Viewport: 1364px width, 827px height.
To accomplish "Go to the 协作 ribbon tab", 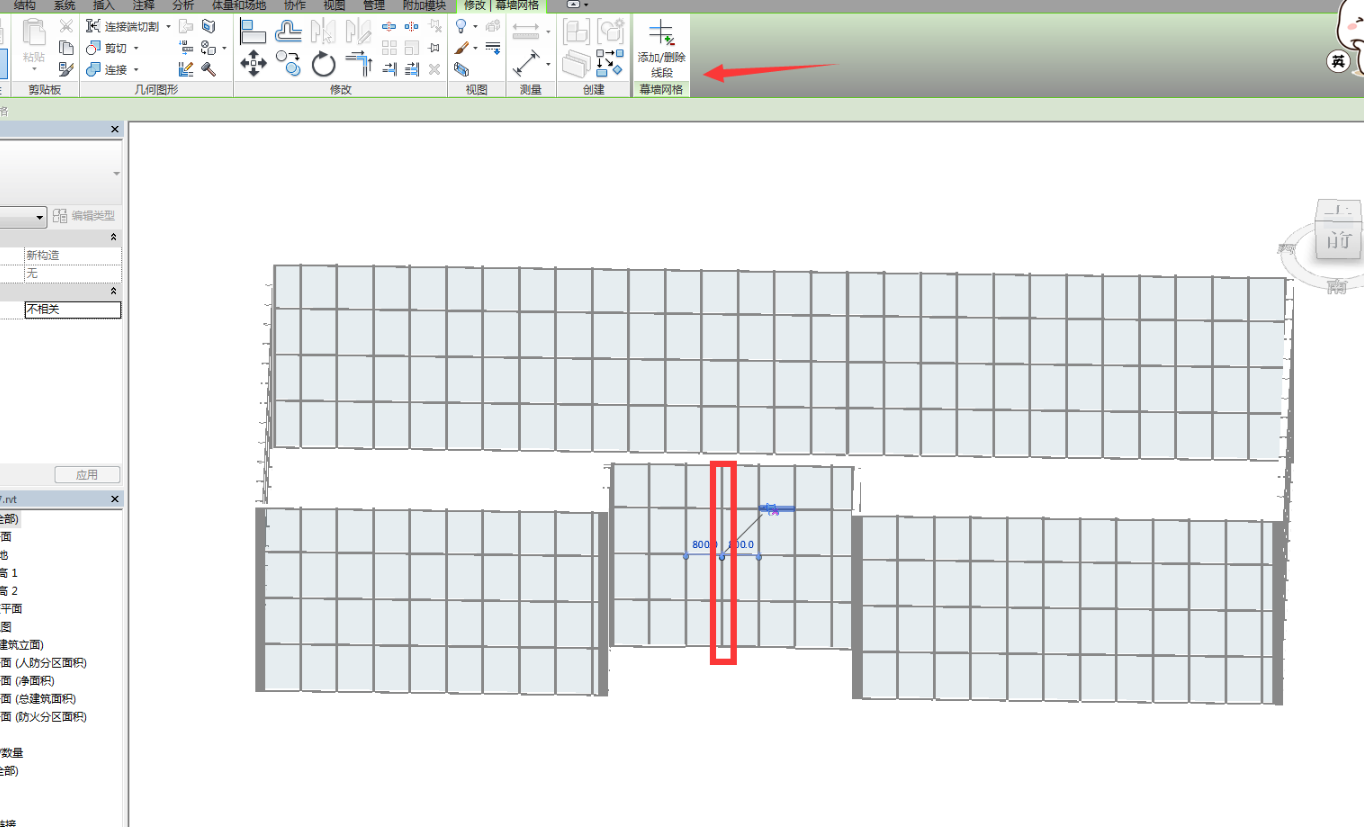I will 294,5.
